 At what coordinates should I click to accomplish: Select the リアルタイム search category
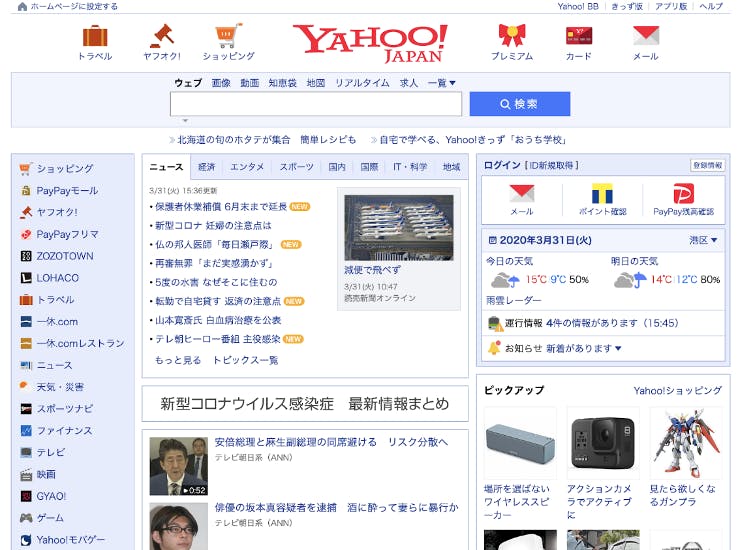pyautogui.click(x=362, y=83)
